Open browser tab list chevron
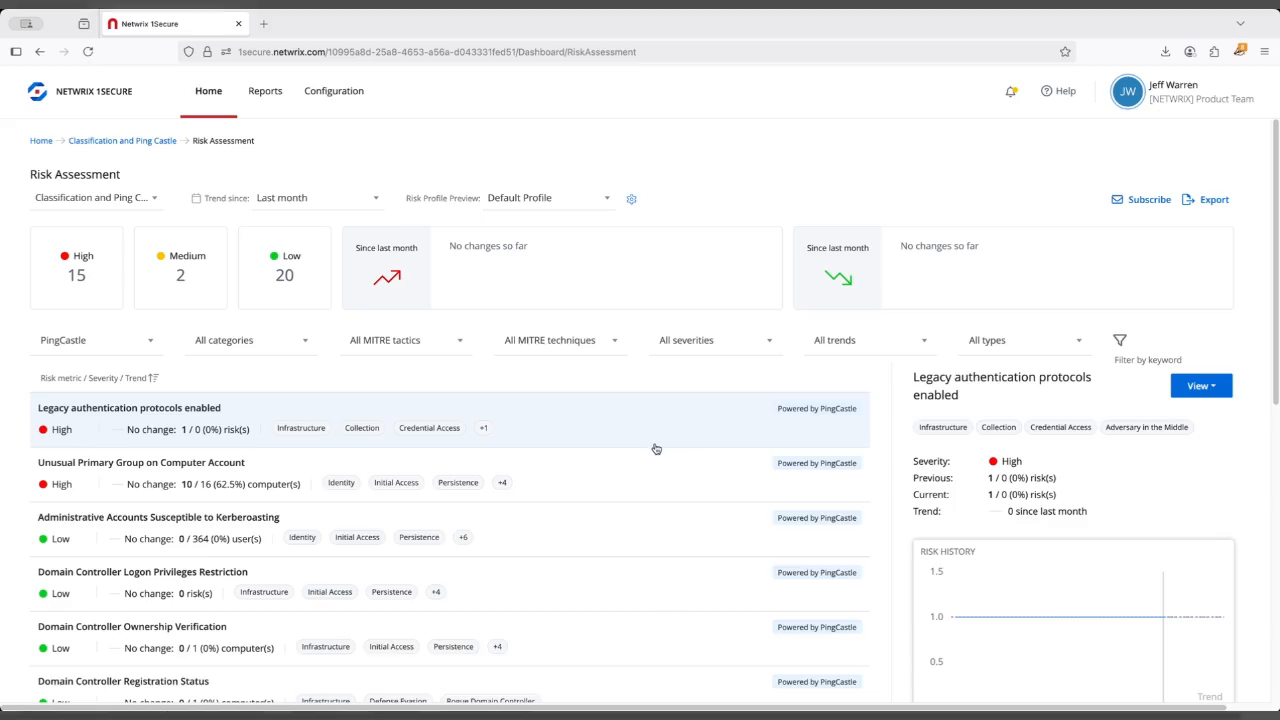Screen dimensions: 1280x720 (1240, 23)
